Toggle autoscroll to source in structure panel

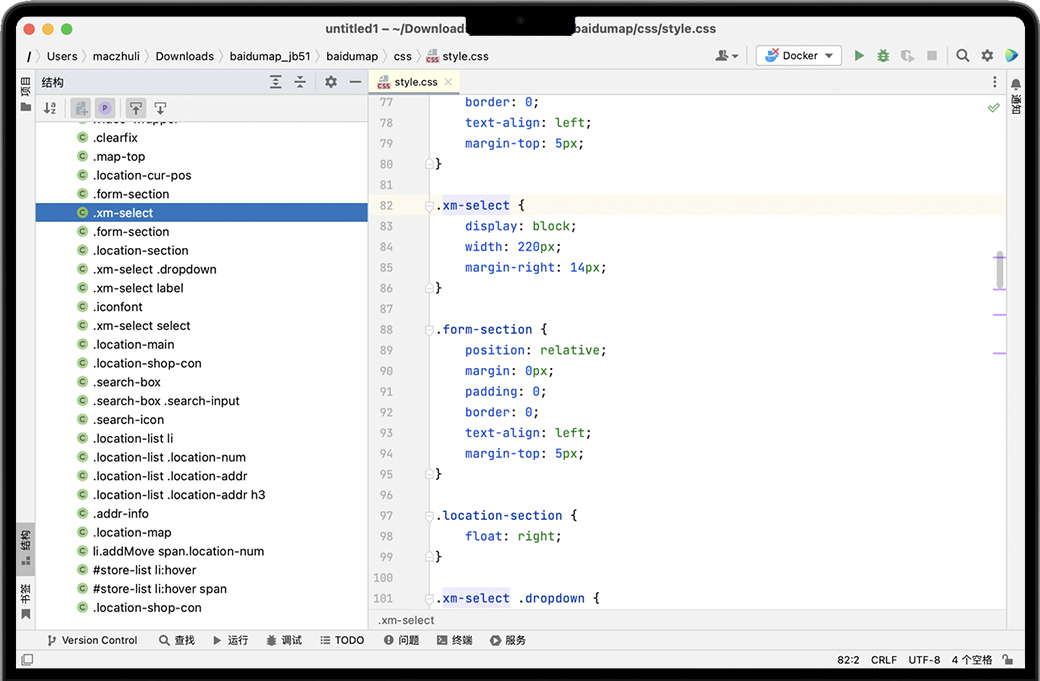[x=136, y=108]
